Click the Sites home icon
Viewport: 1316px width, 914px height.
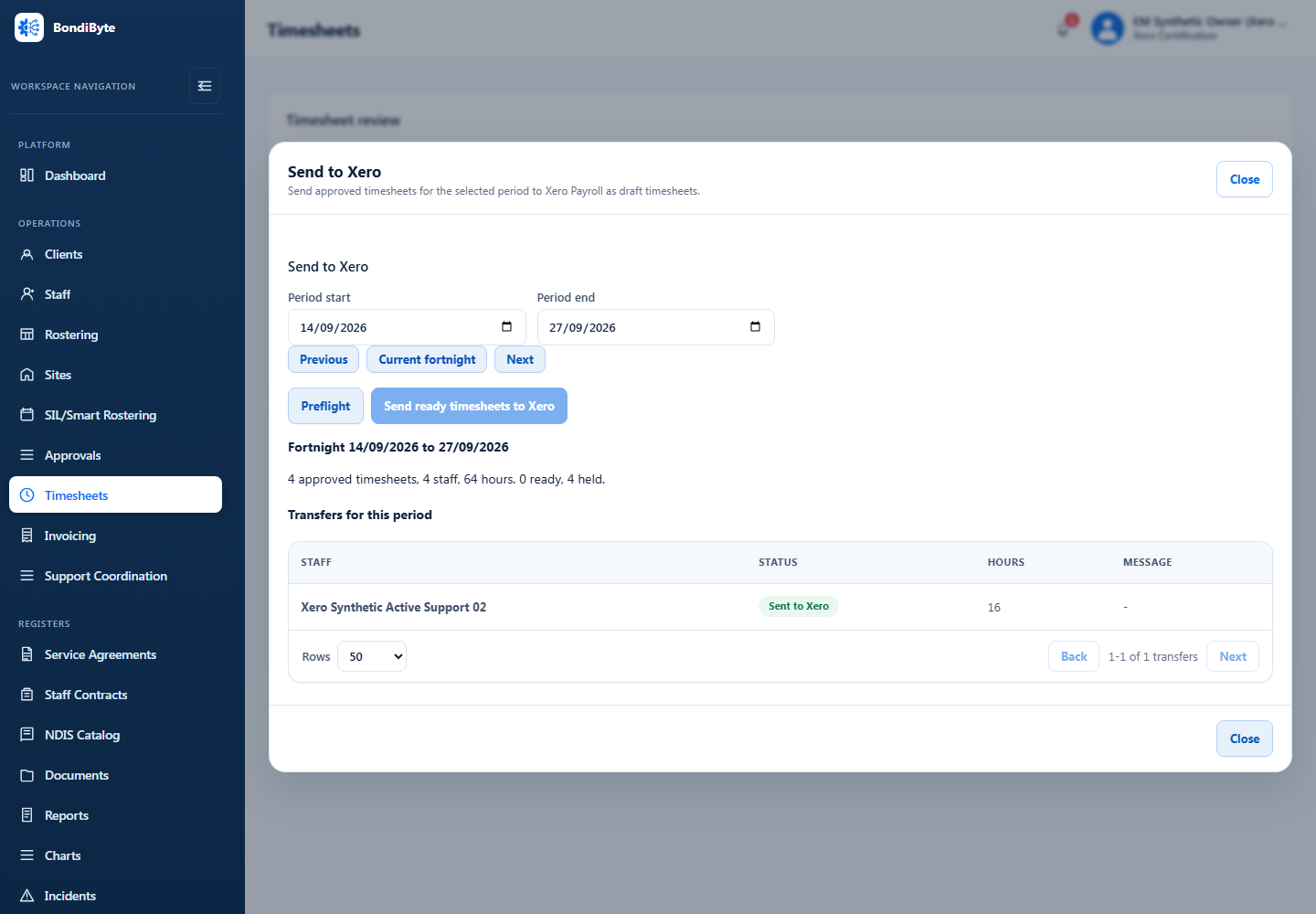coord(27,375)
